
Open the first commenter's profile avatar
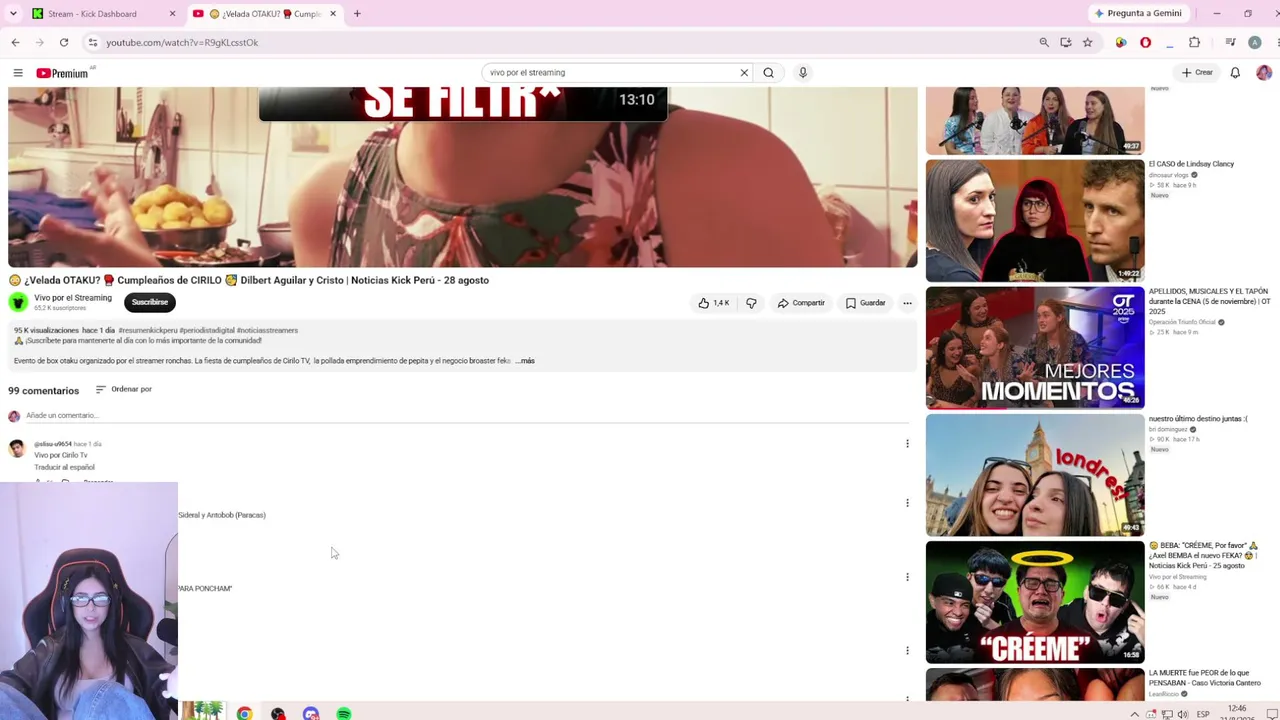[x=17, y=449]
